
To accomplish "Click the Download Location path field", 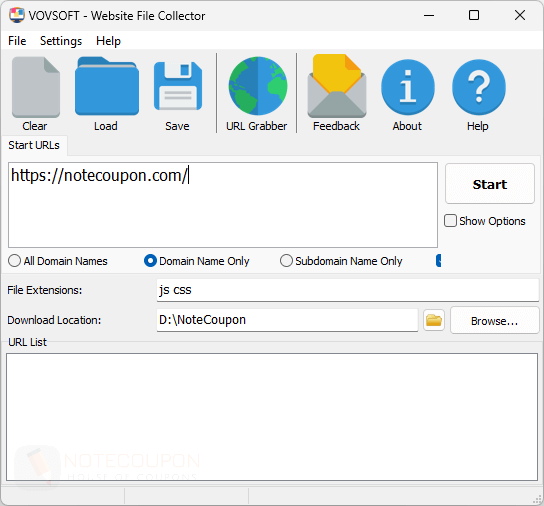I will pos(287,320).
